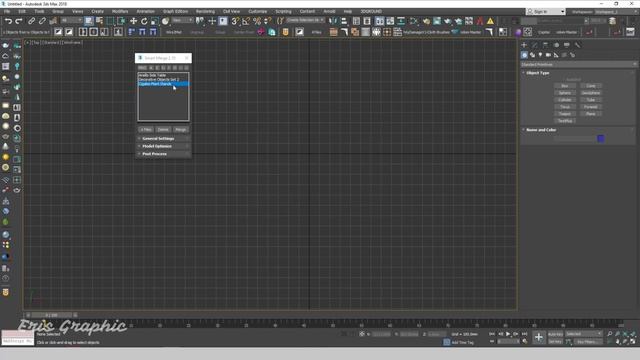Click the Box primitive button
This screenshot has width=640, height=360.
tap(564, 86)
